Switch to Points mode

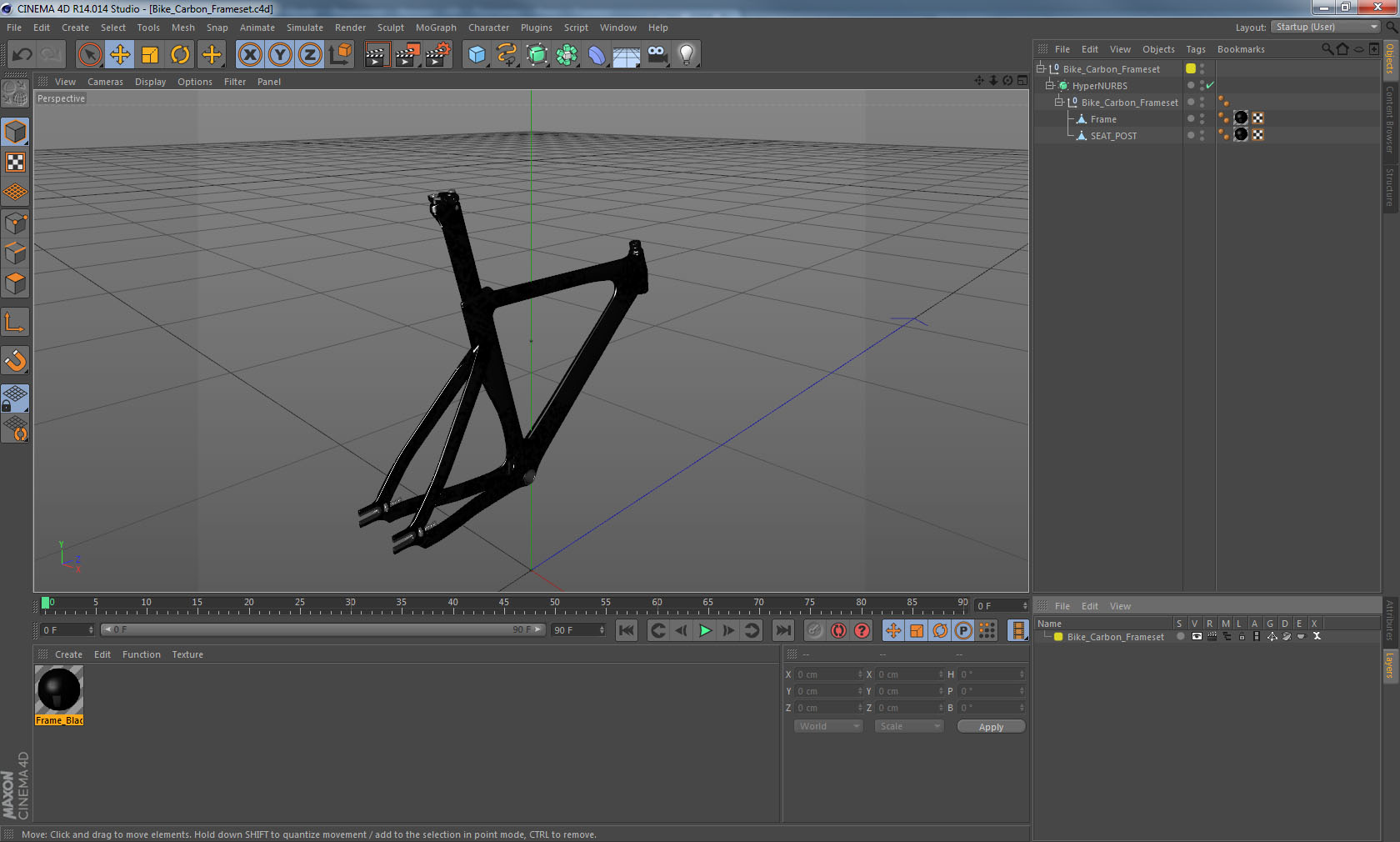[x=15, y=223]
